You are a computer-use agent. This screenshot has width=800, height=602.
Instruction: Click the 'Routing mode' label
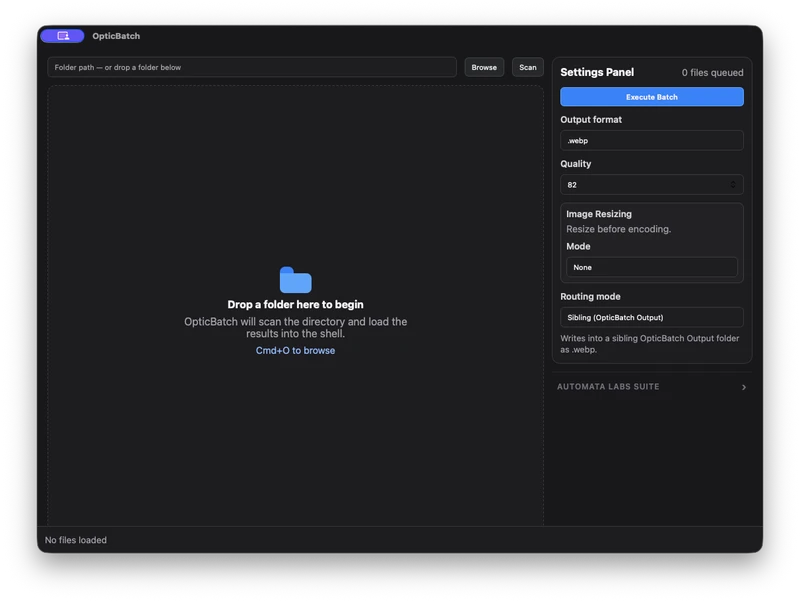(590, 296)
